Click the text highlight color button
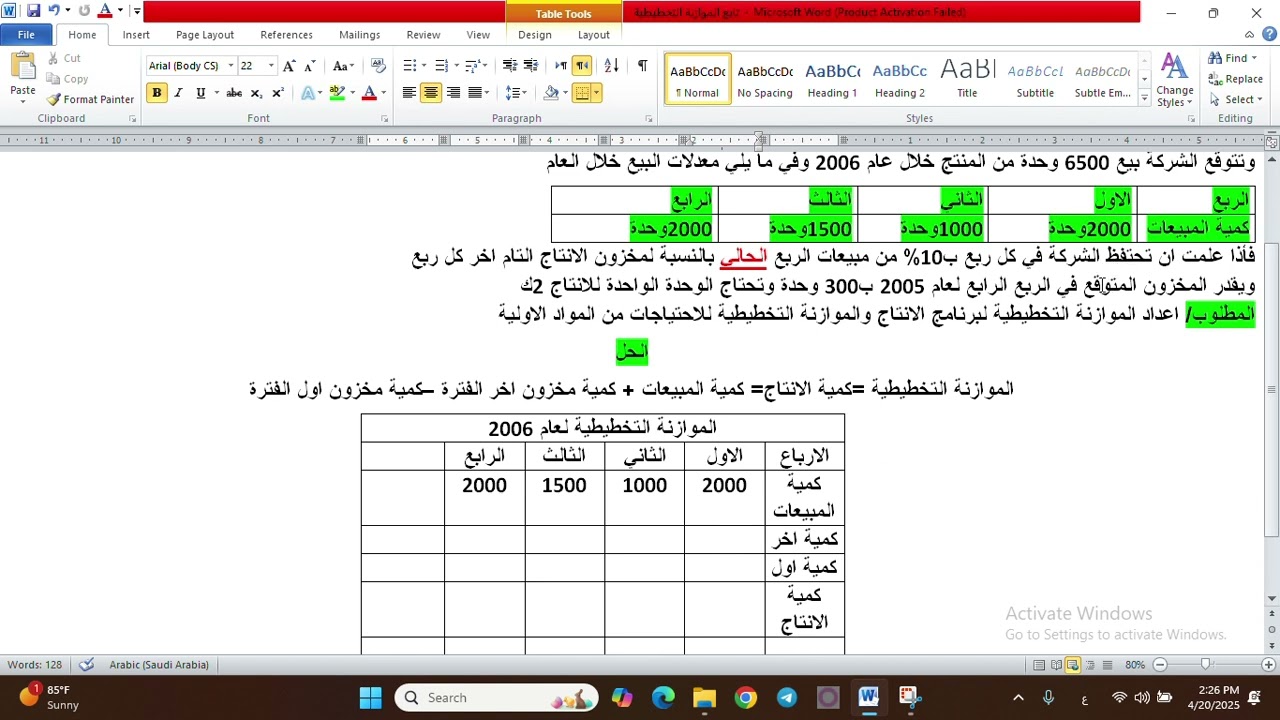This screenshot has width=1280, height=720. tap(337, 93)
